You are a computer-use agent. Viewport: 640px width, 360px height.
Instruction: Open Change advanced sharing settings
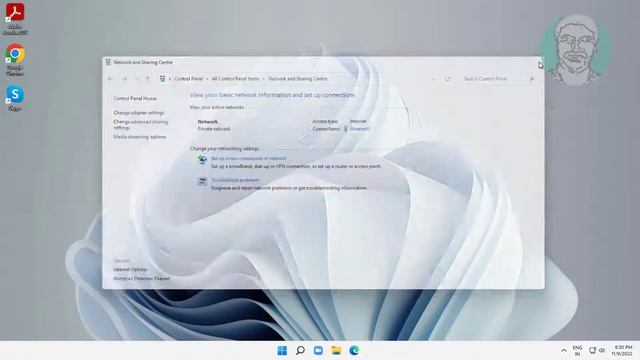(140, 124)
